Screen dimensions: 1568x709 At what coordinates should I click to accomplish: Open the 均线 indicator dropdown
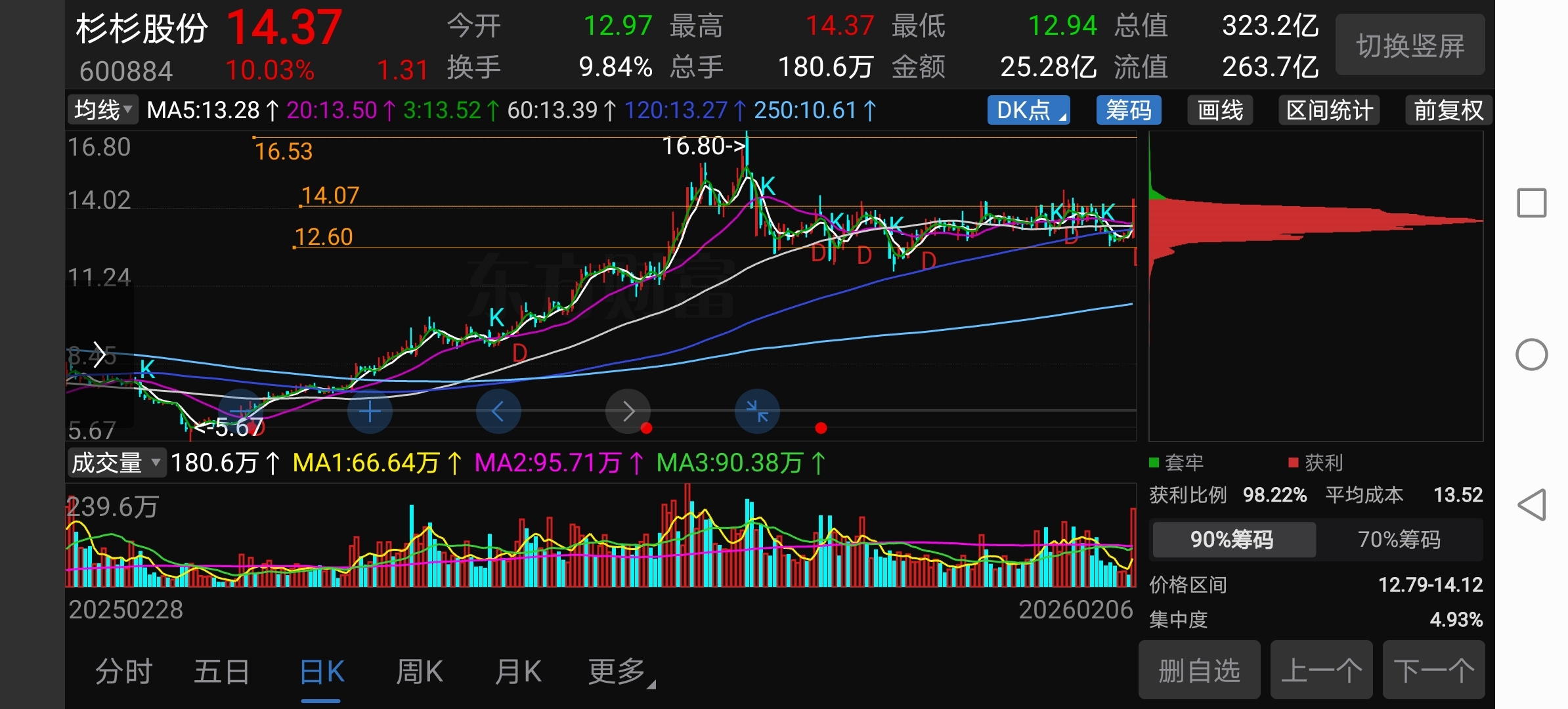103,110
